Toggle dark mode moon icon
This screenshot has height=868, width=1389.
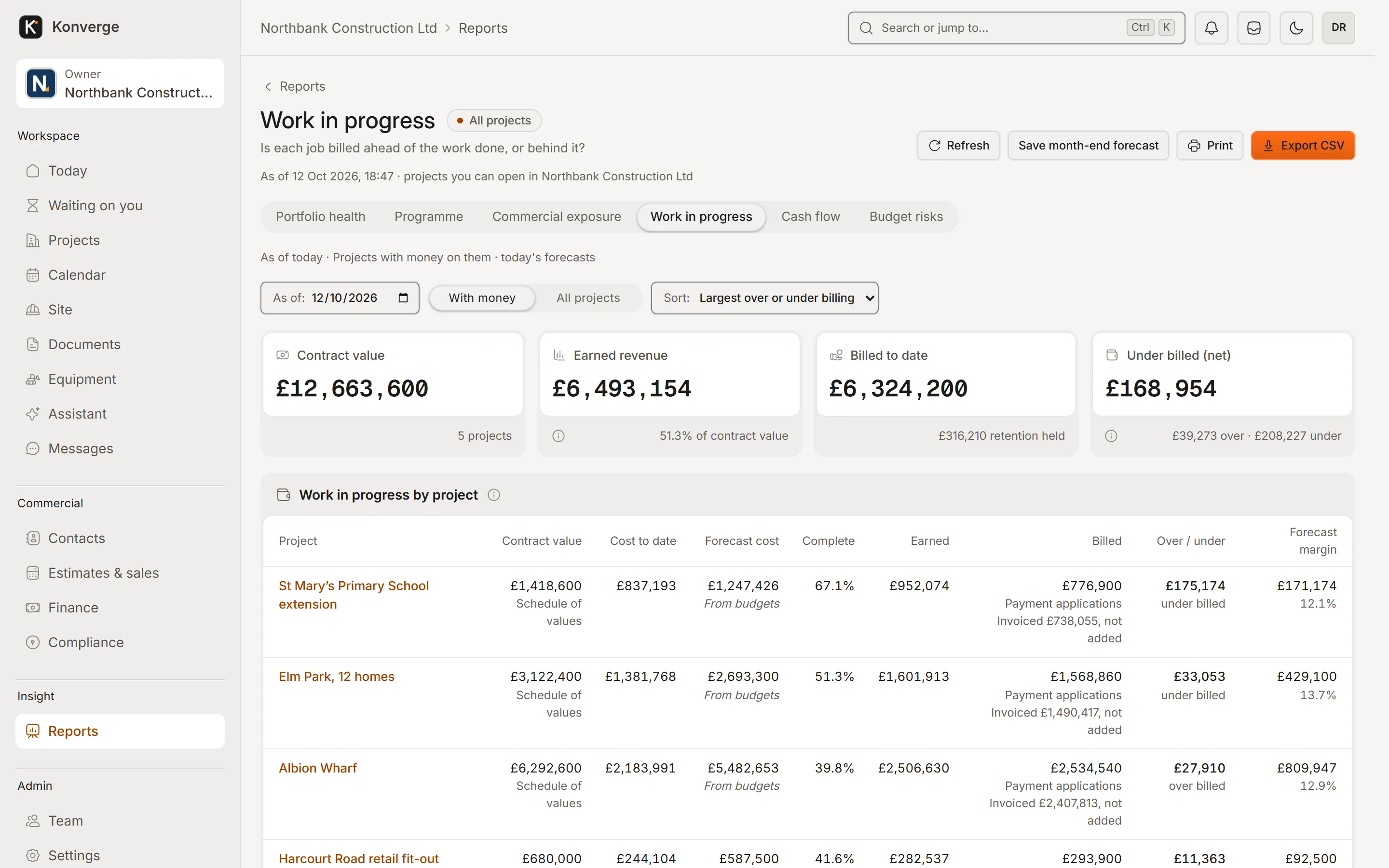pos(1296,27)
